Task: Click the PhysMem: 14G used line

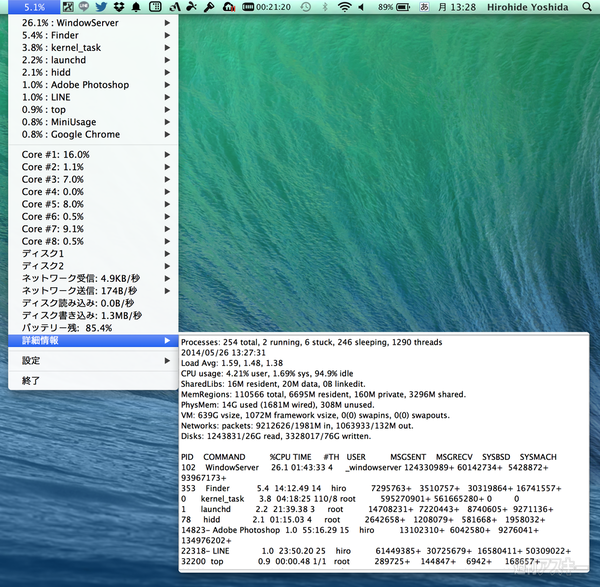Action: pos(277,405)
